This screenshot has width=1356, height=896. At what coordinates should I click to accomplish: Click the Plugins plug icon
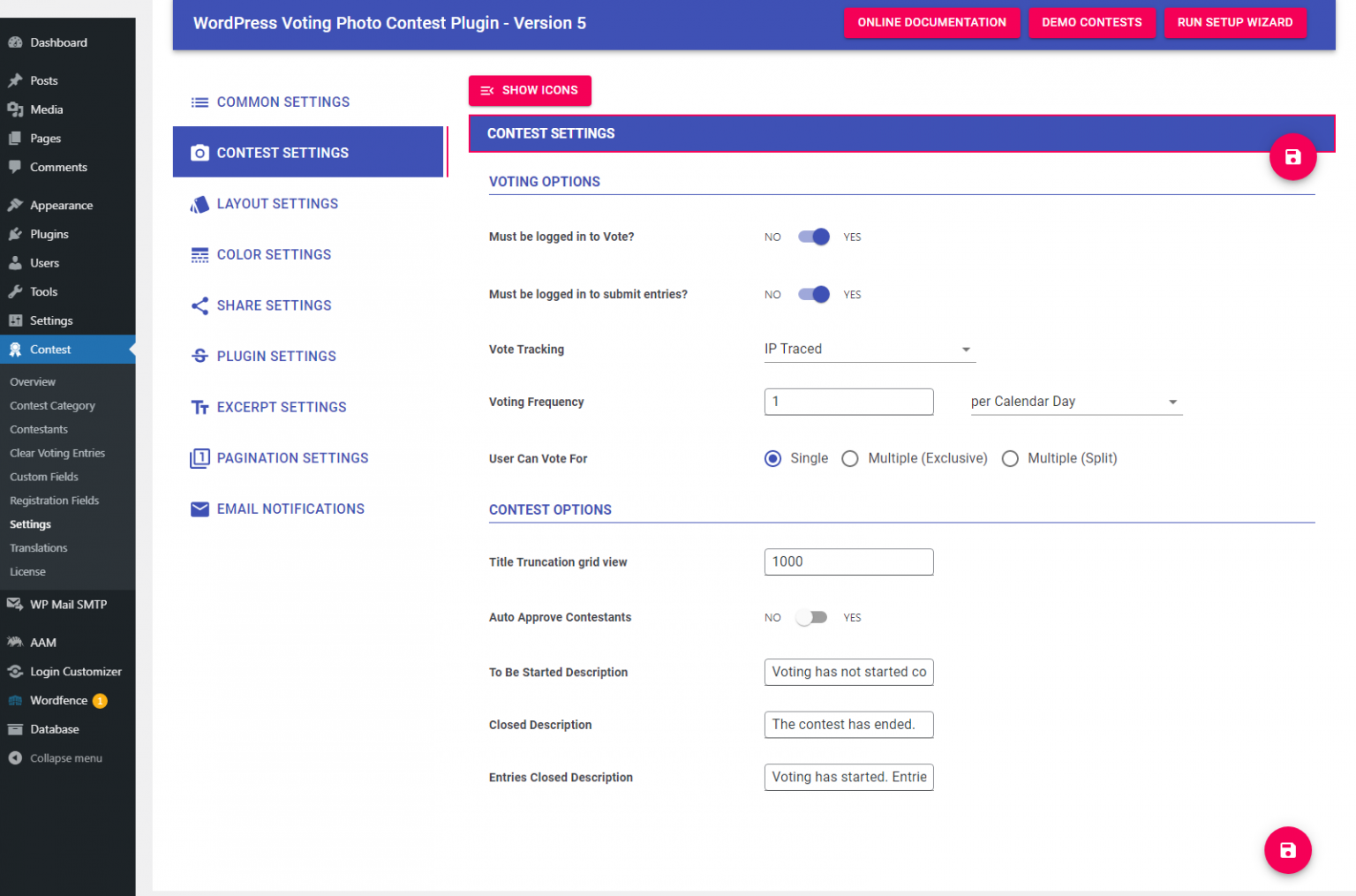click(15, 234)
